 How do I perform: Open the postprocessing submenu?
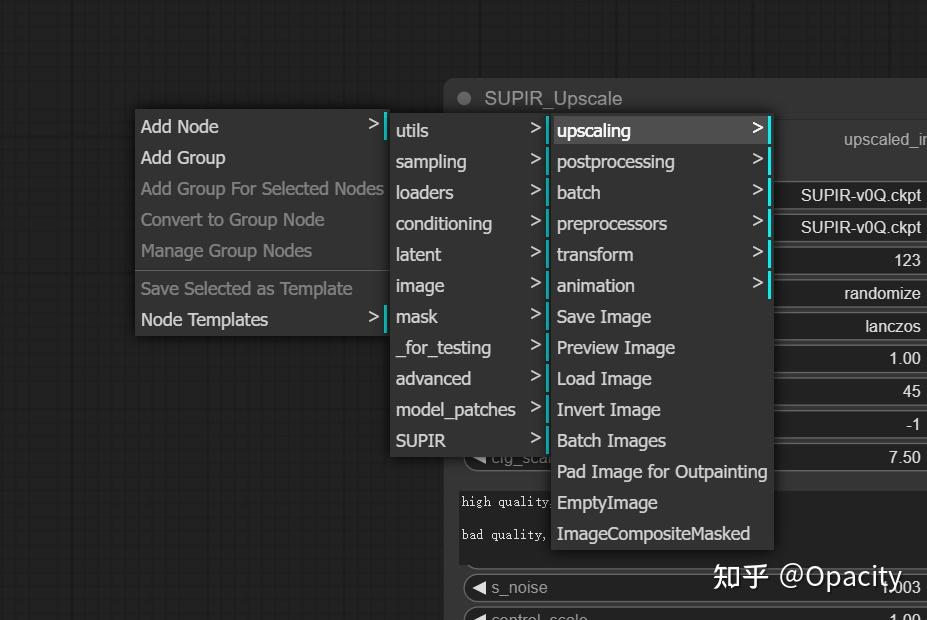660,161
